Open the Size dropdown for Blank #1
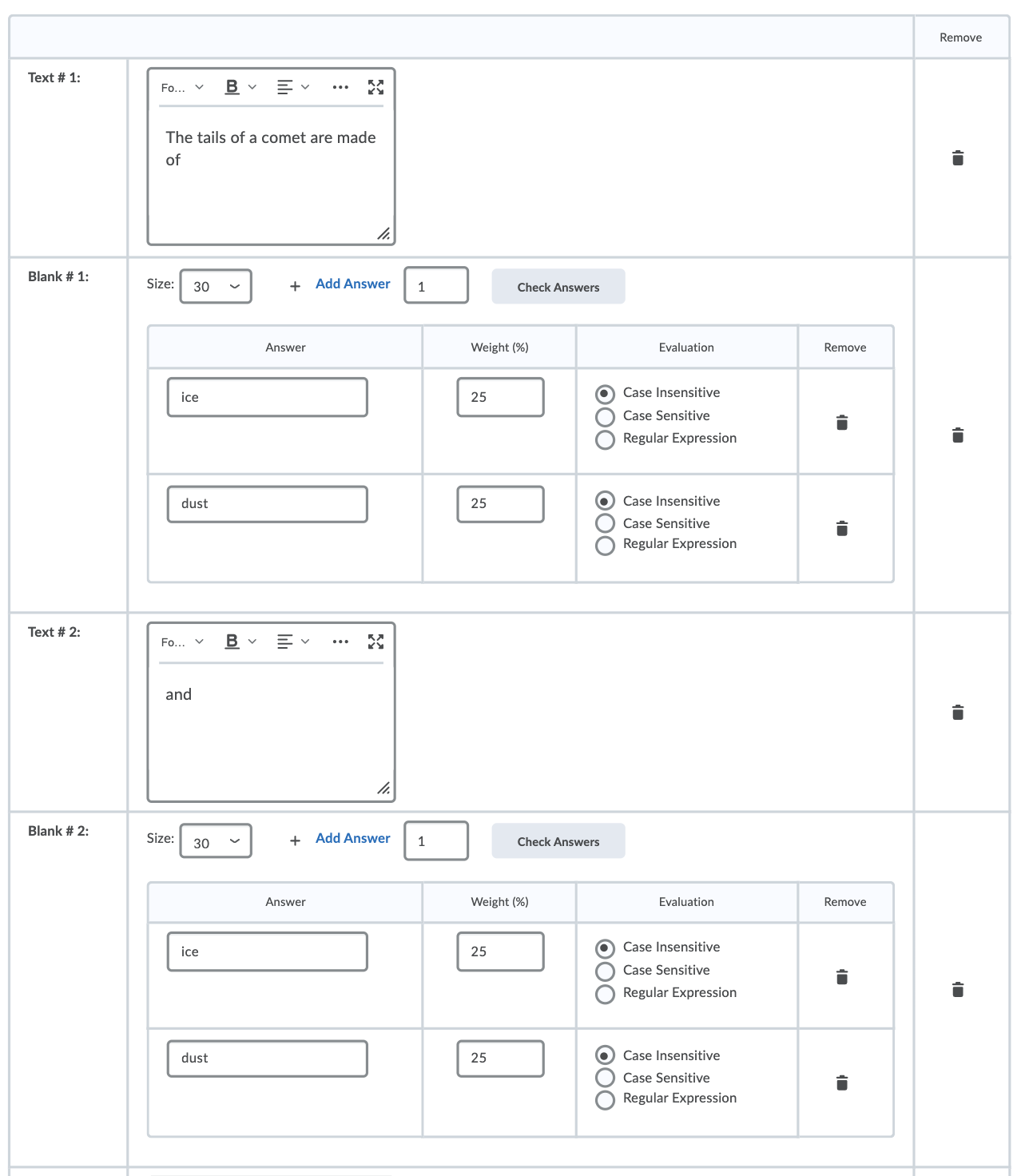 216,286
